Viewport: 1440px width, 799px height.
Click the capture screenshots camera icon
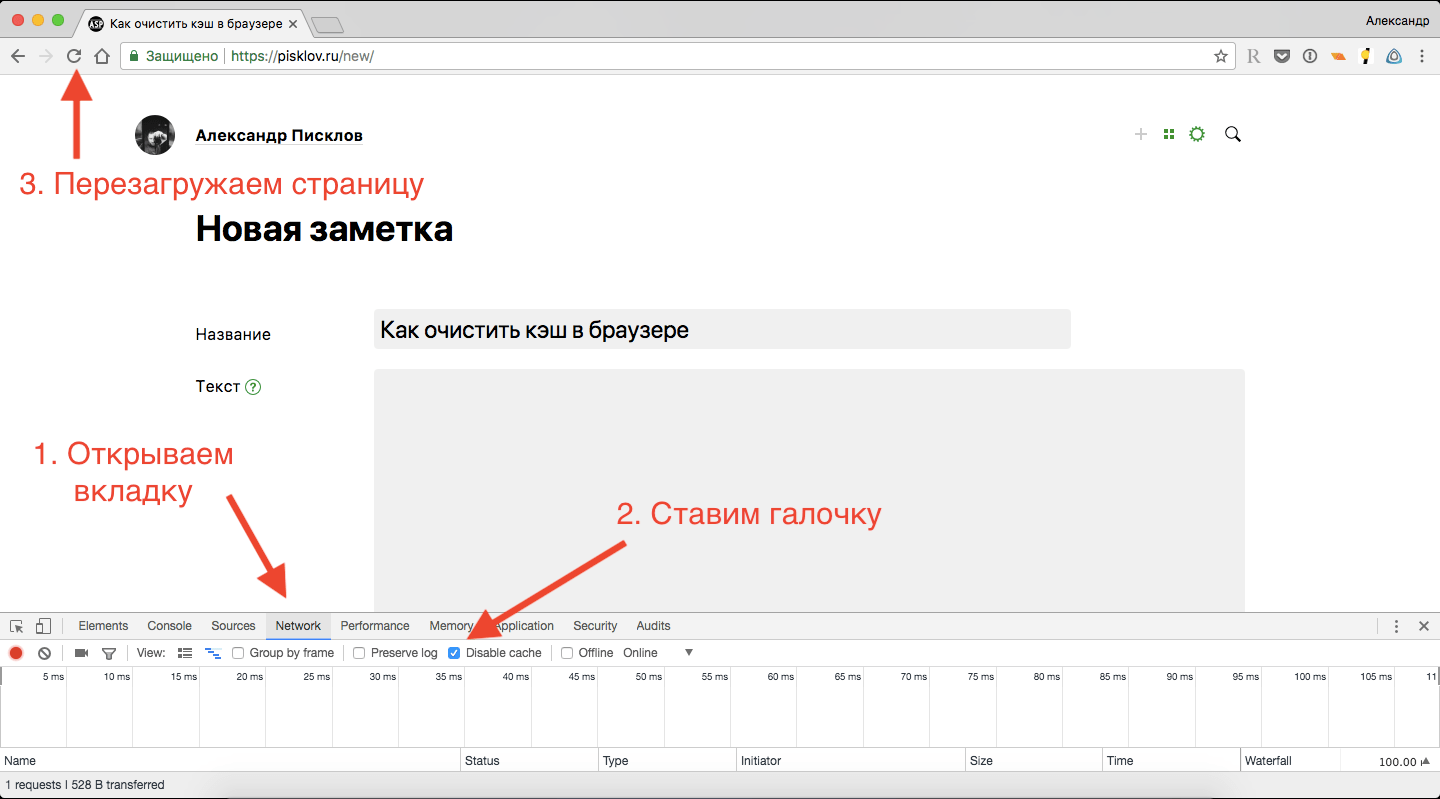(81, 653)
